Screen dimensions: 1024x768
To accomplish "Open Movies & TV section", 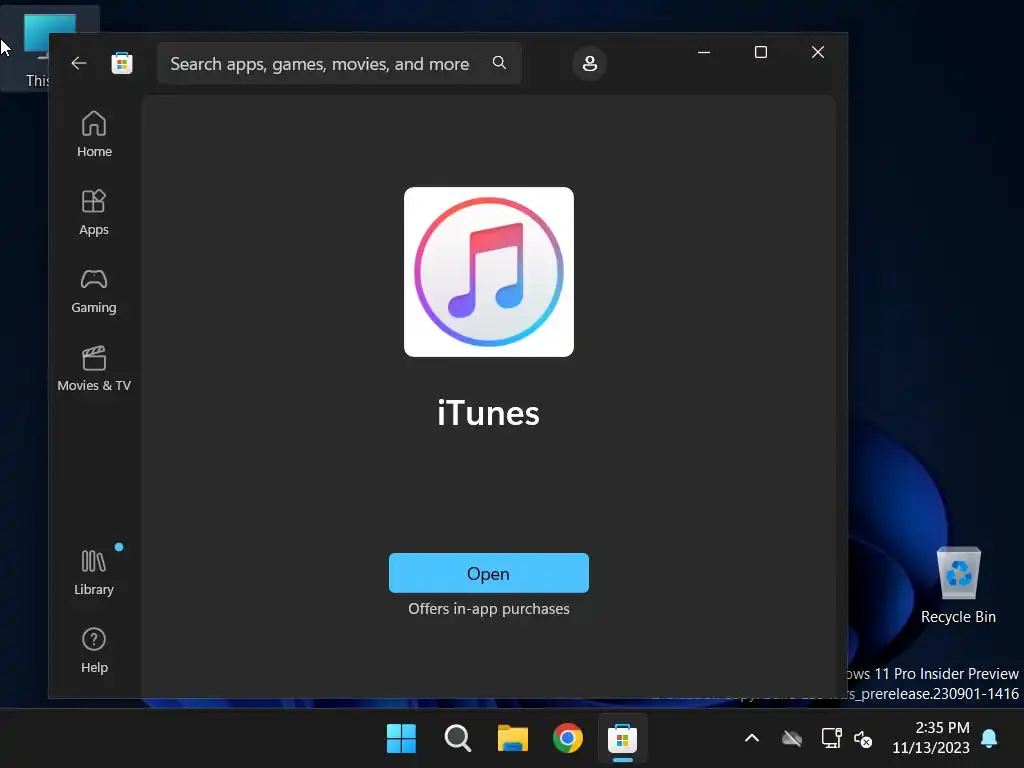I will pyautogui.click(x=94, y=369).
